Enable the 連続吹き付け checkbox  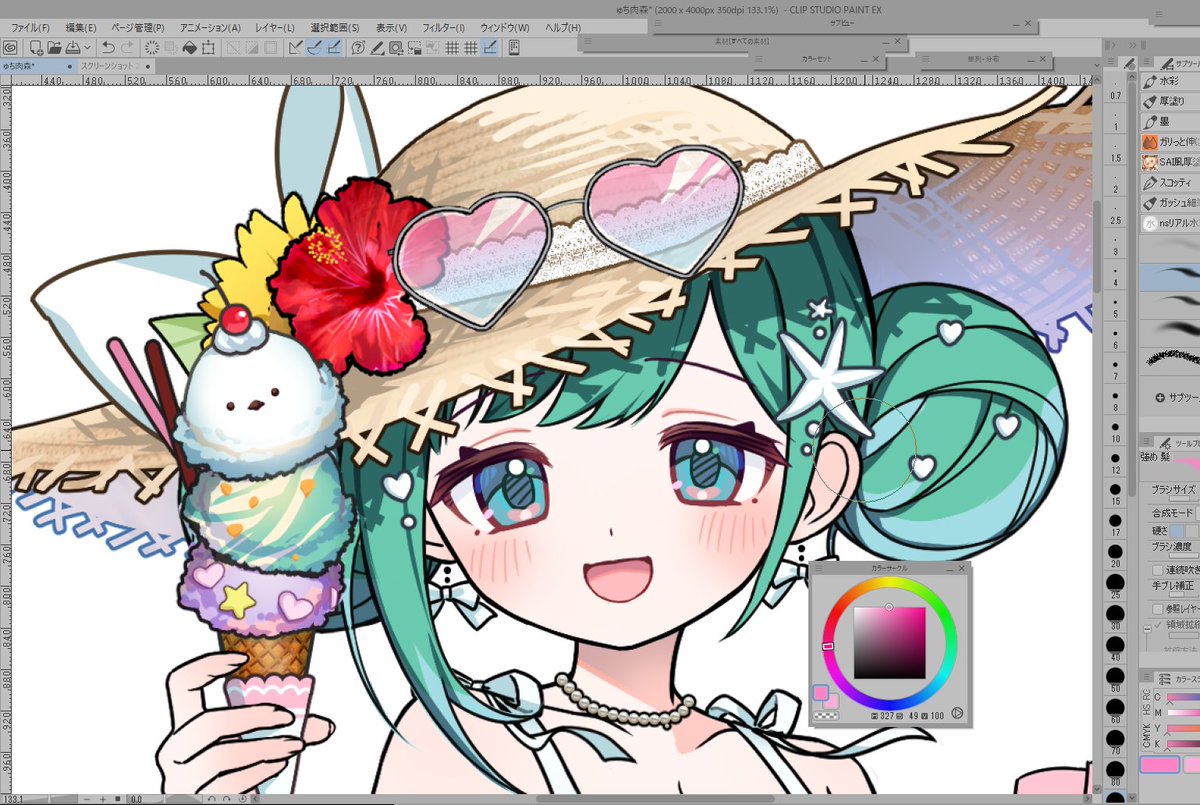coord(1158,570)
